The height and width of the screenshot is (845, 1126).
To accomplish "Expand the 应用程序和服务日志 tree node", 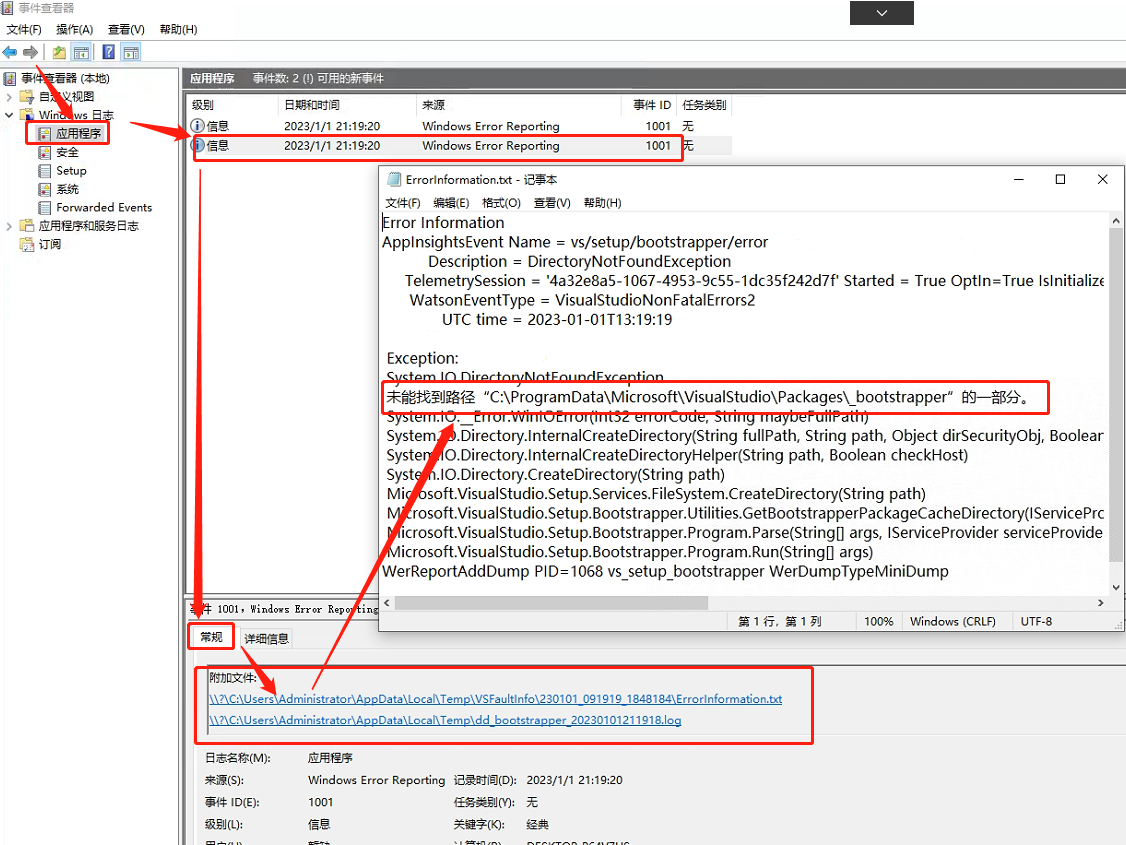I will pyautogui.click(x=9, y=226).
